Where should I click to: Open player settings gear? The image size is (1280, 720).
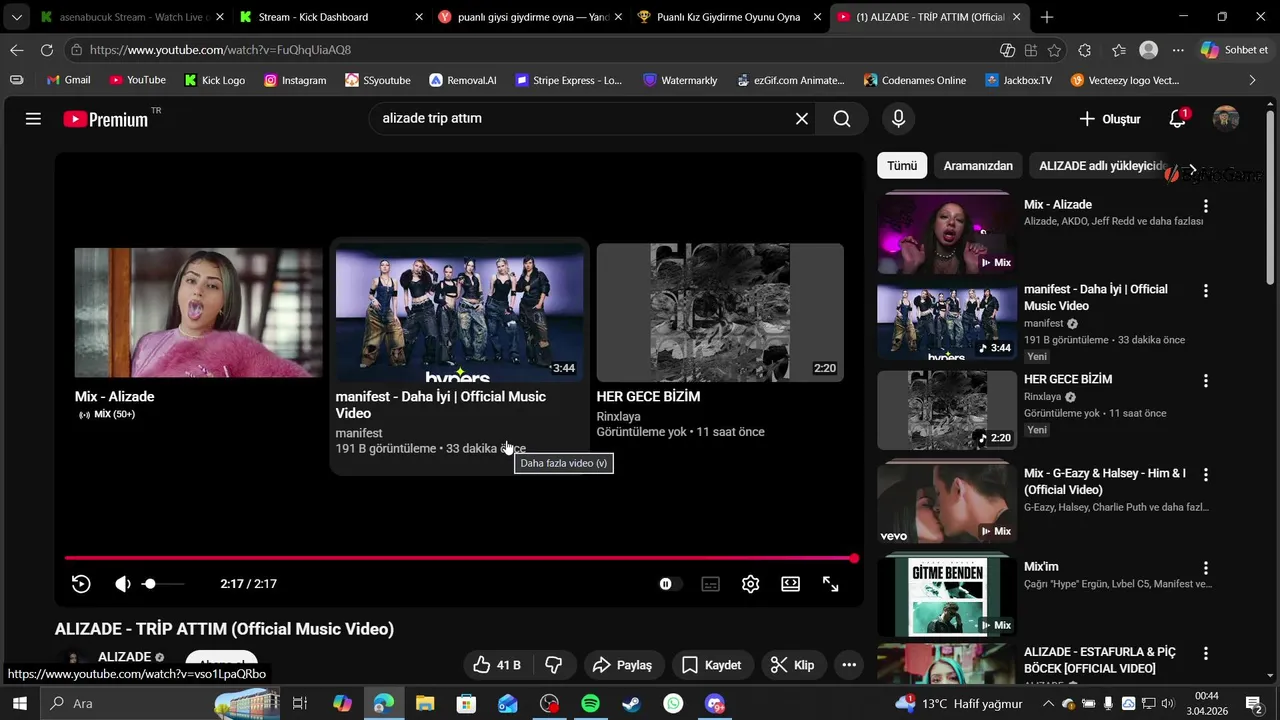pos(751,584)
